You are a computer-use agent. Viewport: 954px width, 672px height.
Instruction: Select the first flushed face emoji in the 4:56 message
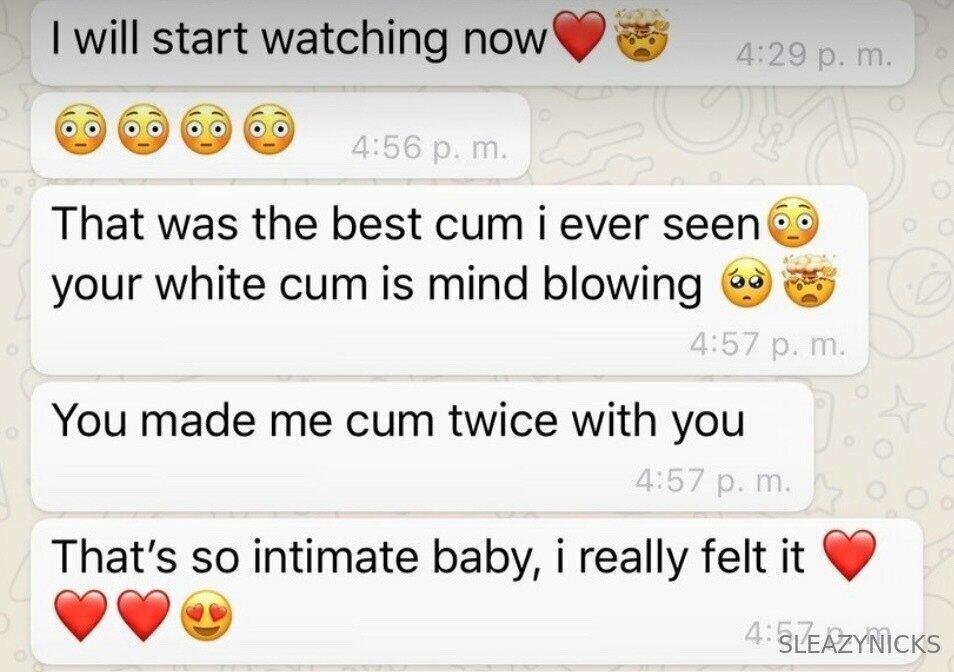[x=80, y=129]
